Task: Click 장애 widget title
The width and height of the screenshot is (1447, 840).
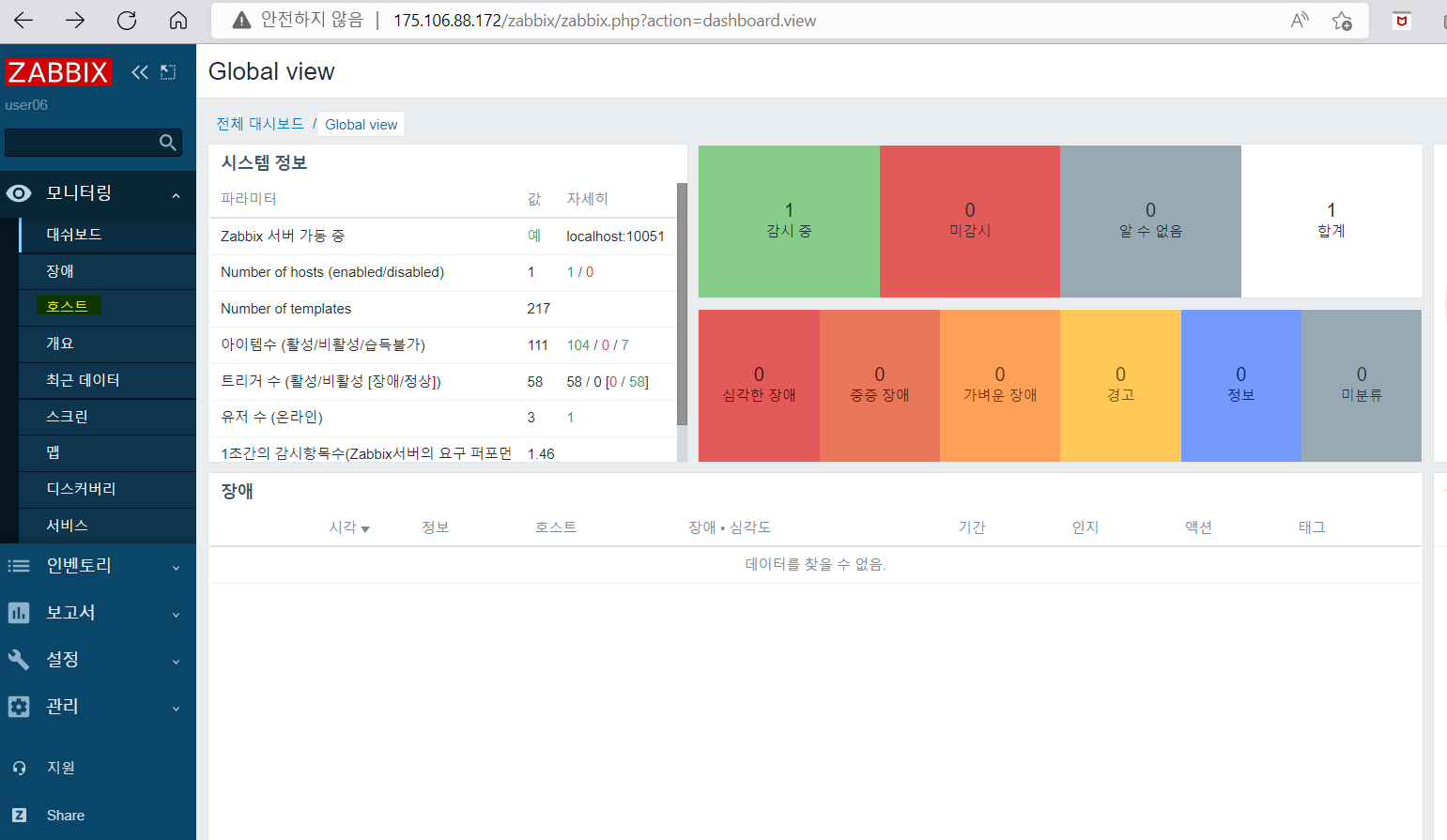Action: 237,491
